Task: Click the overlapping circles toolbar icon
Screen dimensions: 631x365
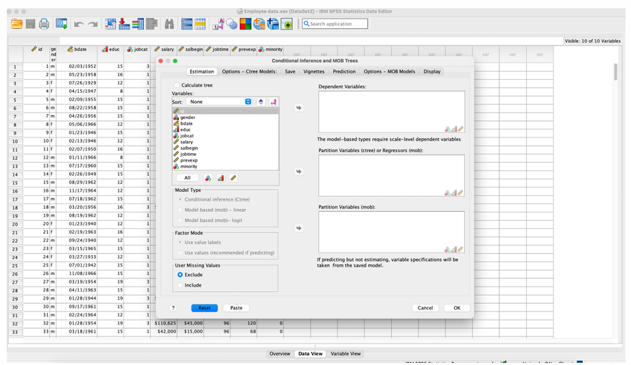Action: tap(232, 24)
